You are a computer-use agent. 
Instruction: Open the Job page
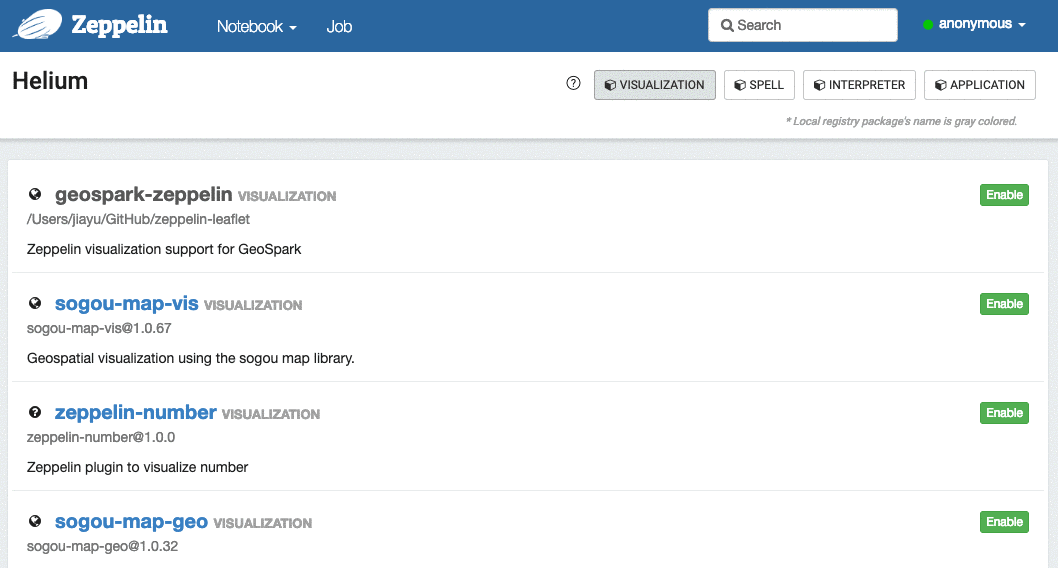coord(339,27)
